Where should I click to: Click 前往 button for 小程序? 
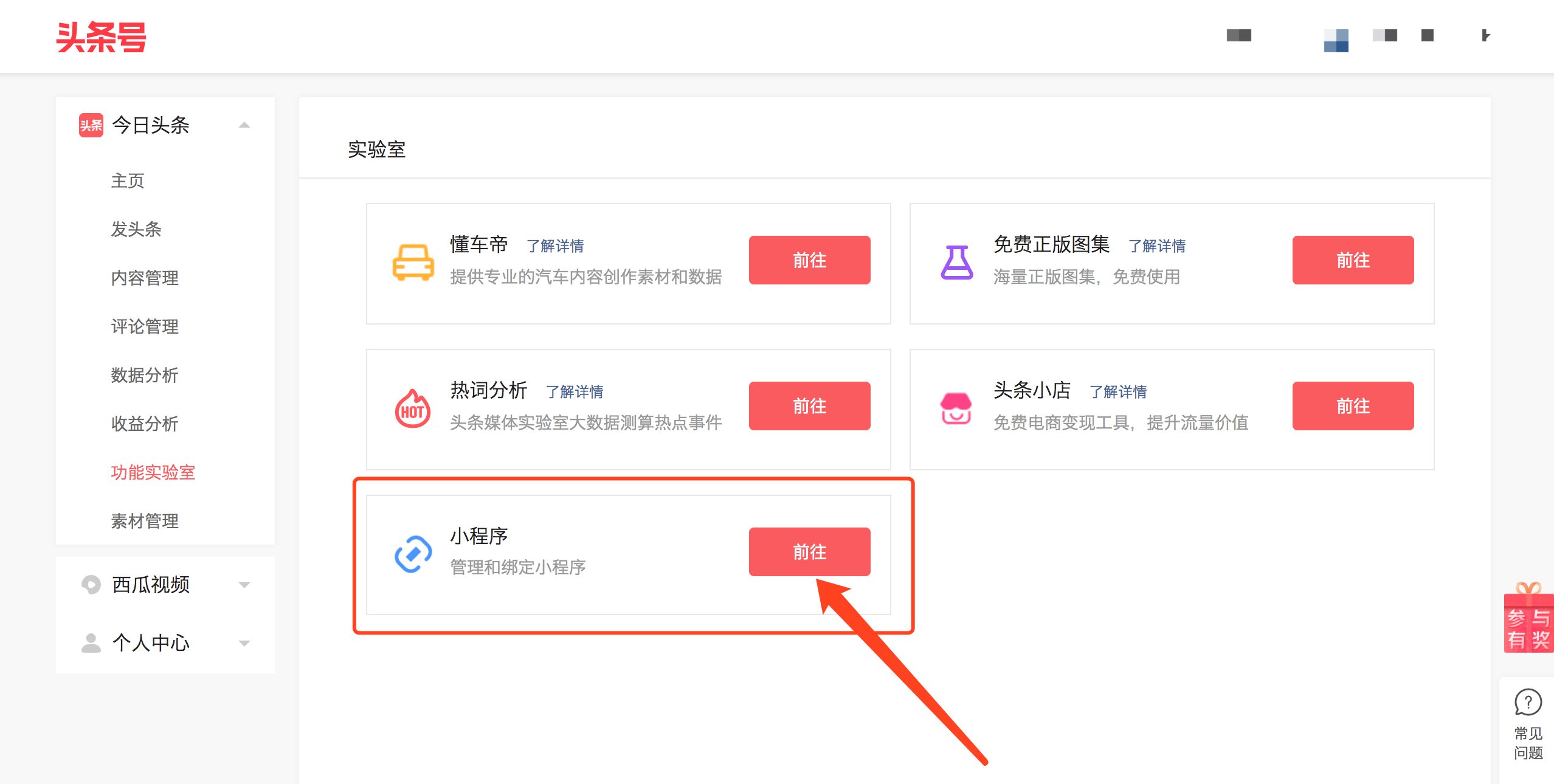[x=810, y=552]
